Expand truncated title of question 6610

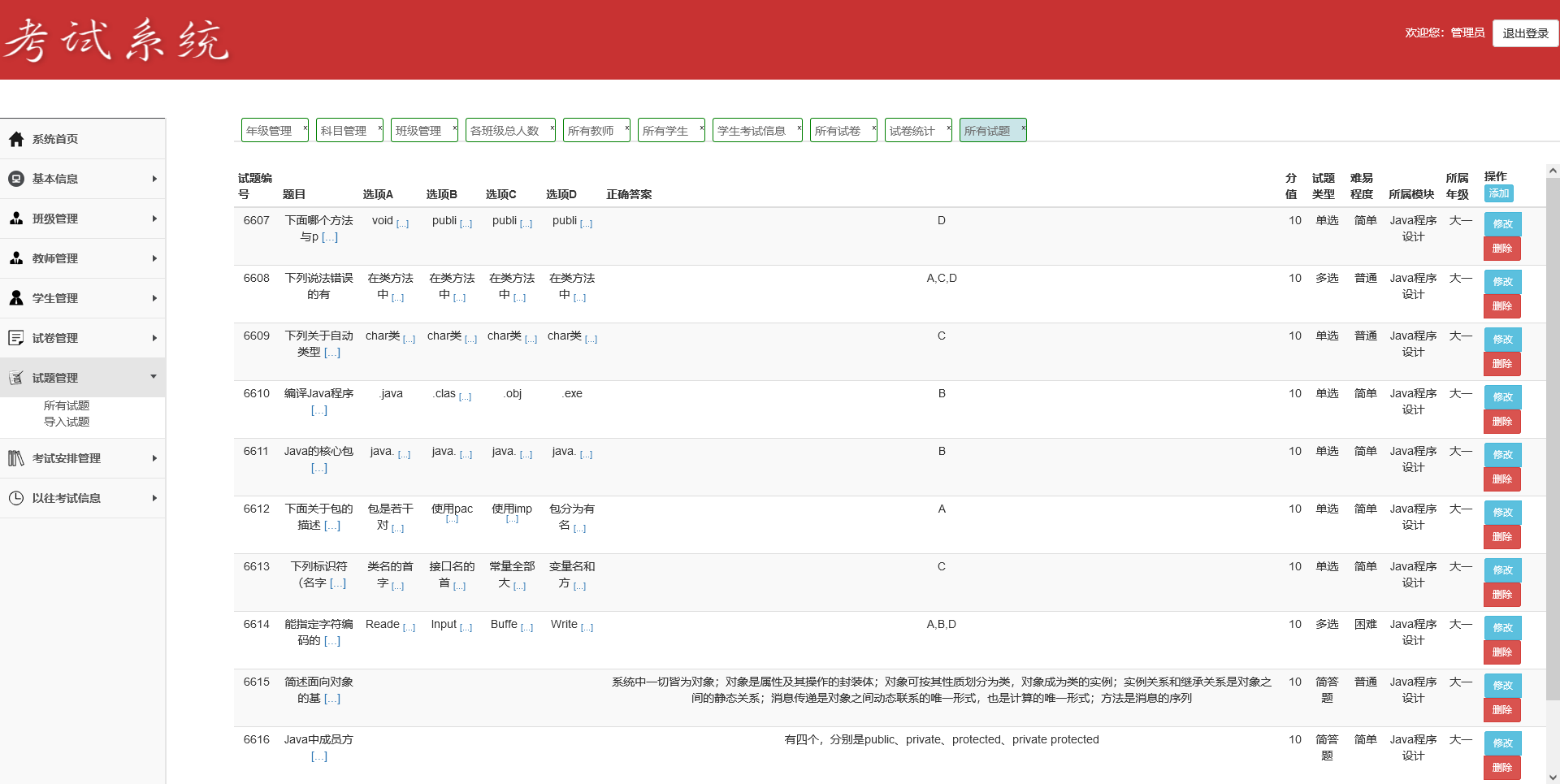tap(319, 410)
